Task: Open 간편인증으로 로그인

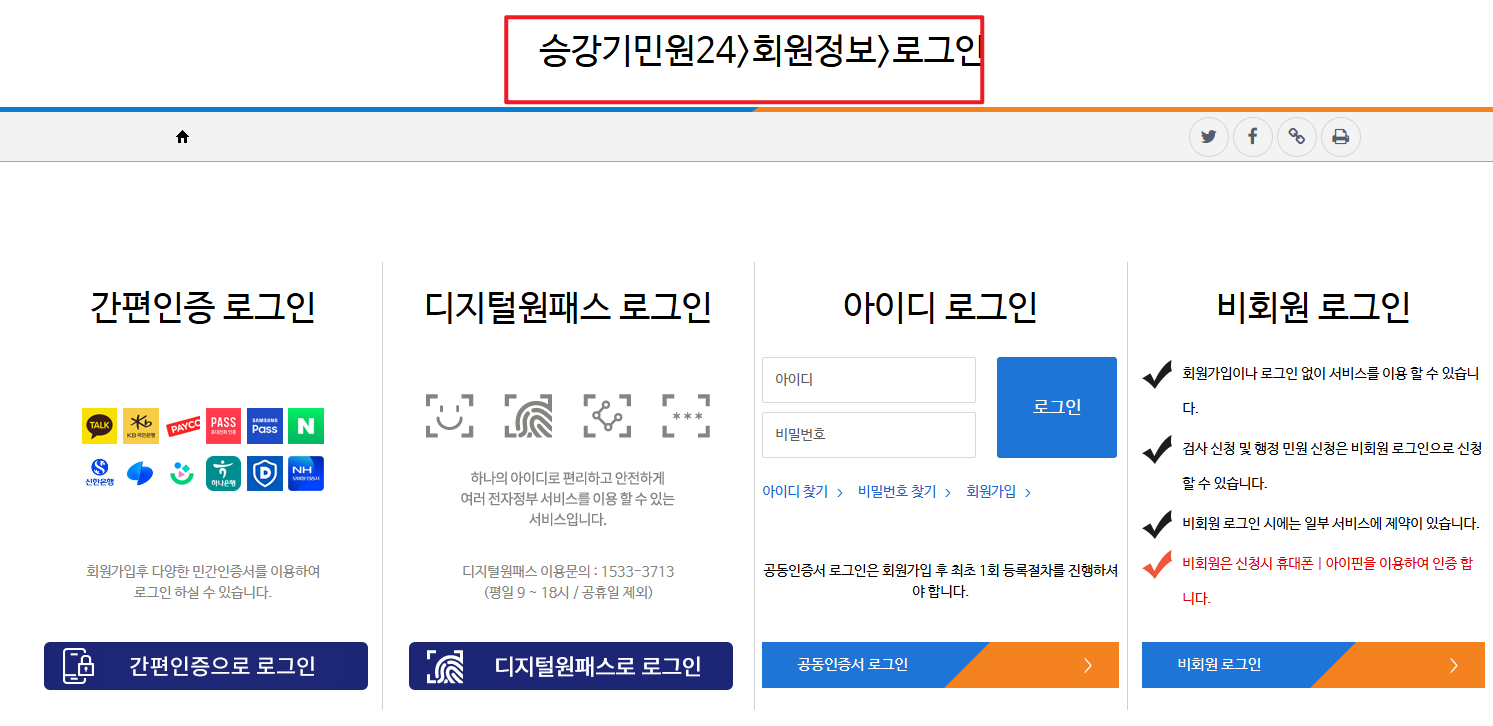Action: pyautogui.click(x=205, y=665)
